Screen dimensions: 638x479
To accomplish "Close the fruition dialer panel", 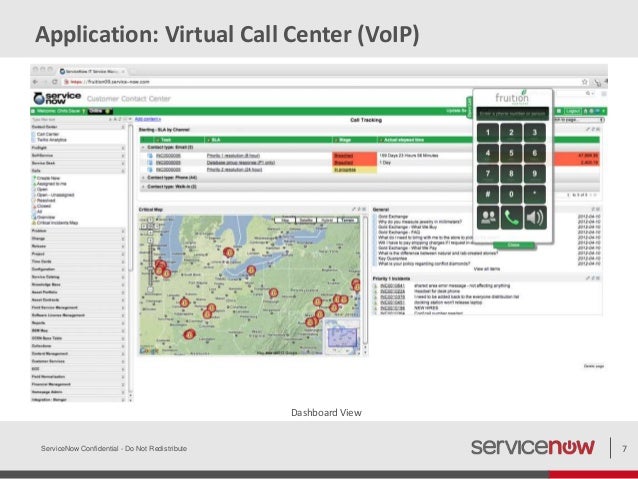I will [x=513, y=245].
